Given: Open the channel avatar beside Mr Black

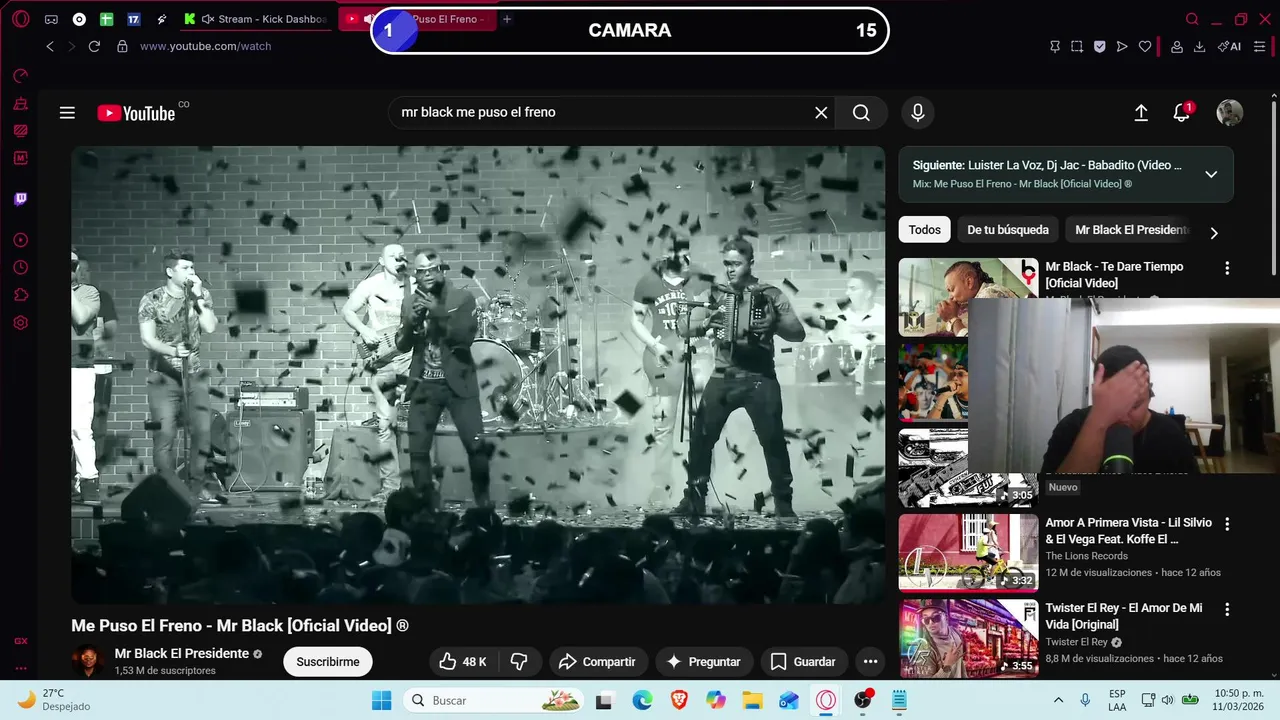Looking at the screenshot, I should 88,661.
